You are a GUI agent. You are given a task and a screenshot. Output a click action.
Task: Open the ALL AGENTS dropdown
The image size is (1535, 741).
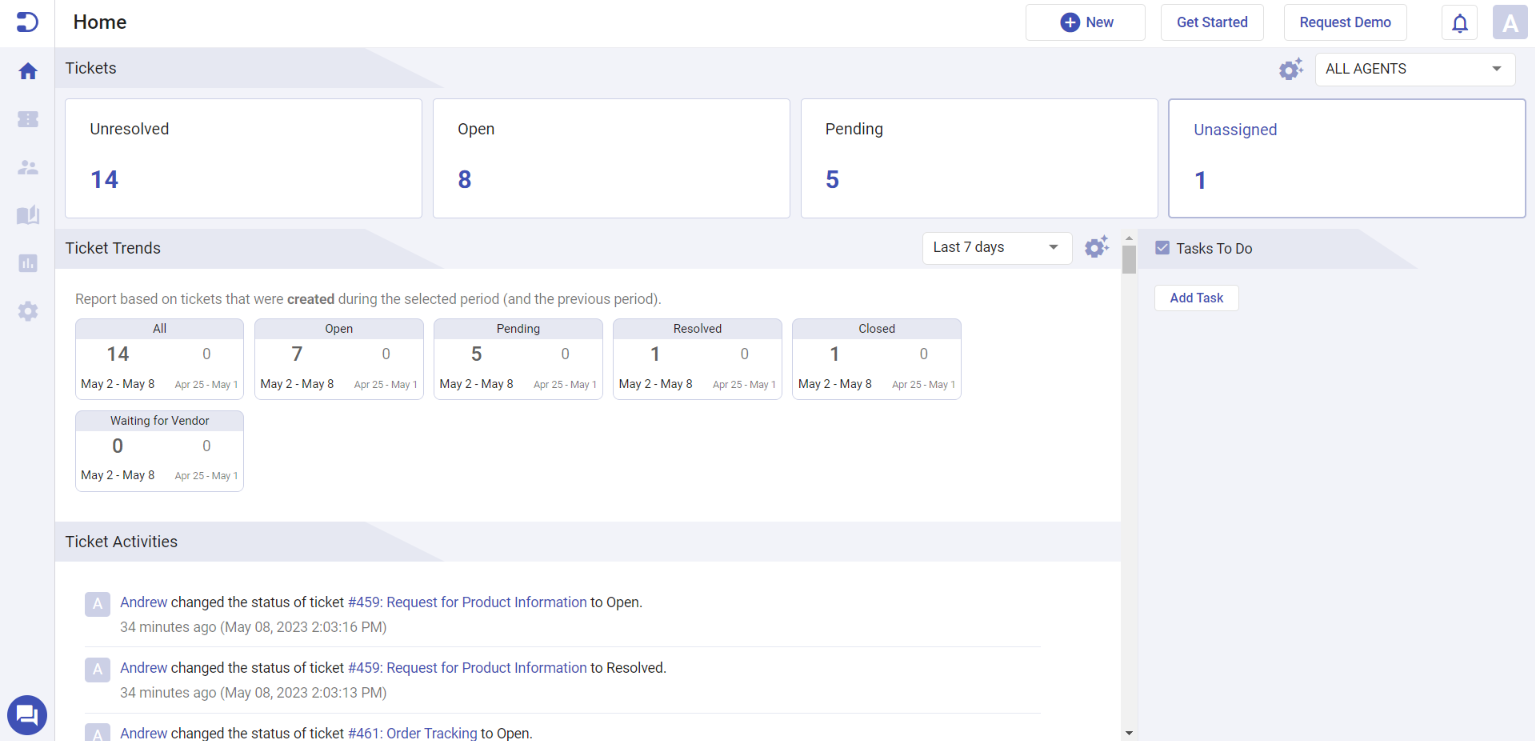[x=1414, y=68]
